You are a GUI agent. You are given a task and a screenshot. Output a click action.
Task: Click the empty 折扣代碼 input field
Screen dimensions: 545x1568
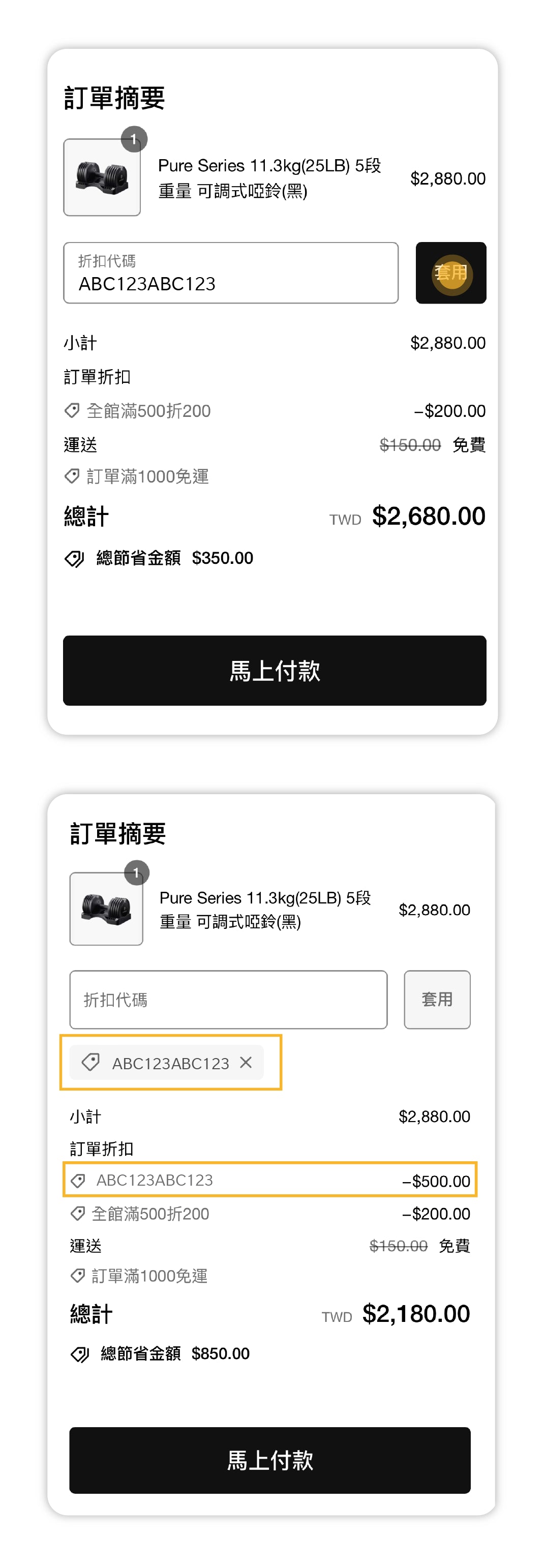(228, 1000)
